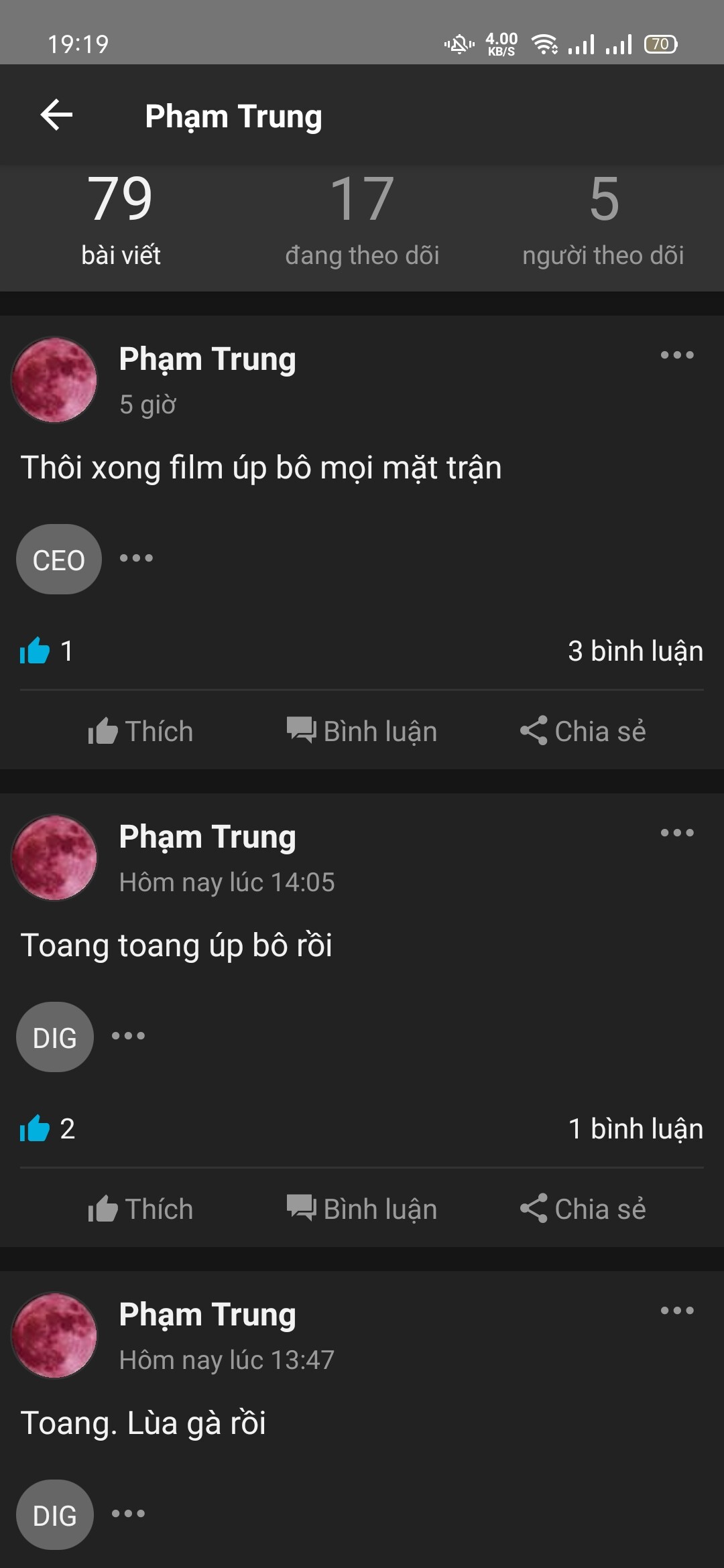Select the CEO stock tag

point(59,560)
